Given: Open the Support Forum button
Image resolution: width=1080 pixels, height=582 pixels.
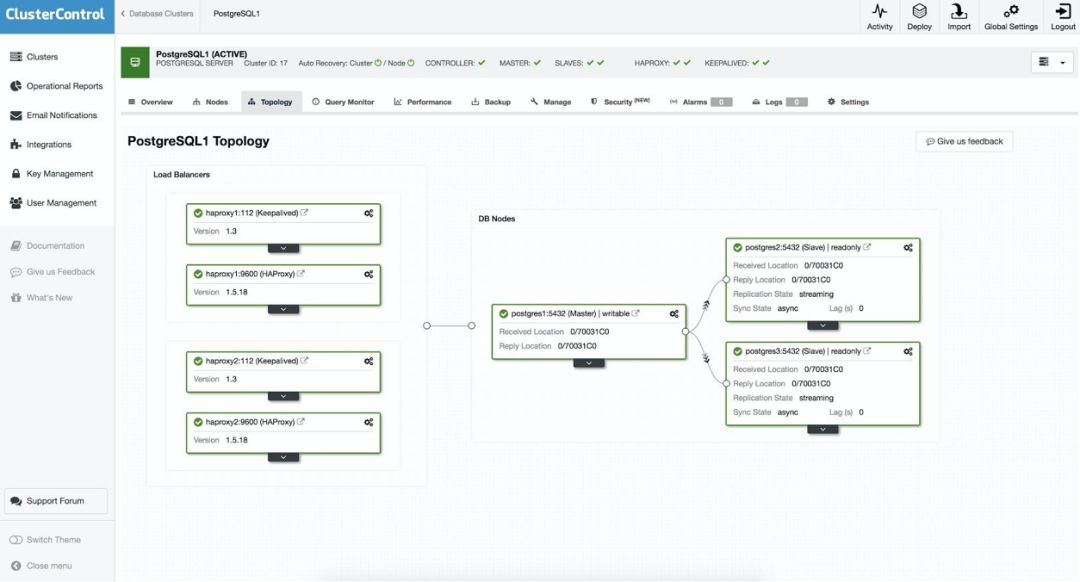Looking at the screenshot, I should click(56, 501).
